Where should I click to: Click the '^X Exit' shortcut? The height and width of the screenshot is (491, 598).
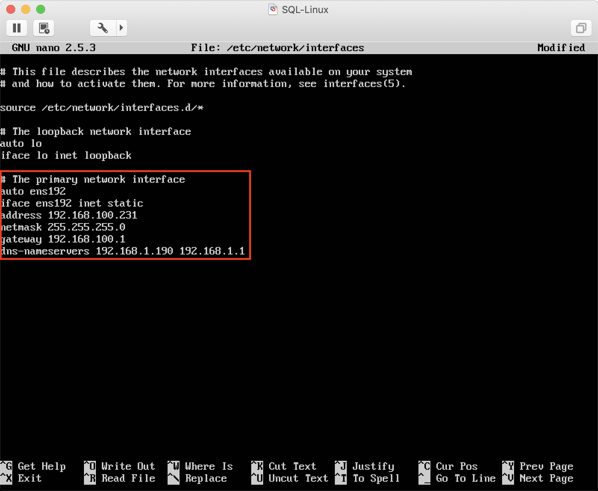[x=21, y=478]
